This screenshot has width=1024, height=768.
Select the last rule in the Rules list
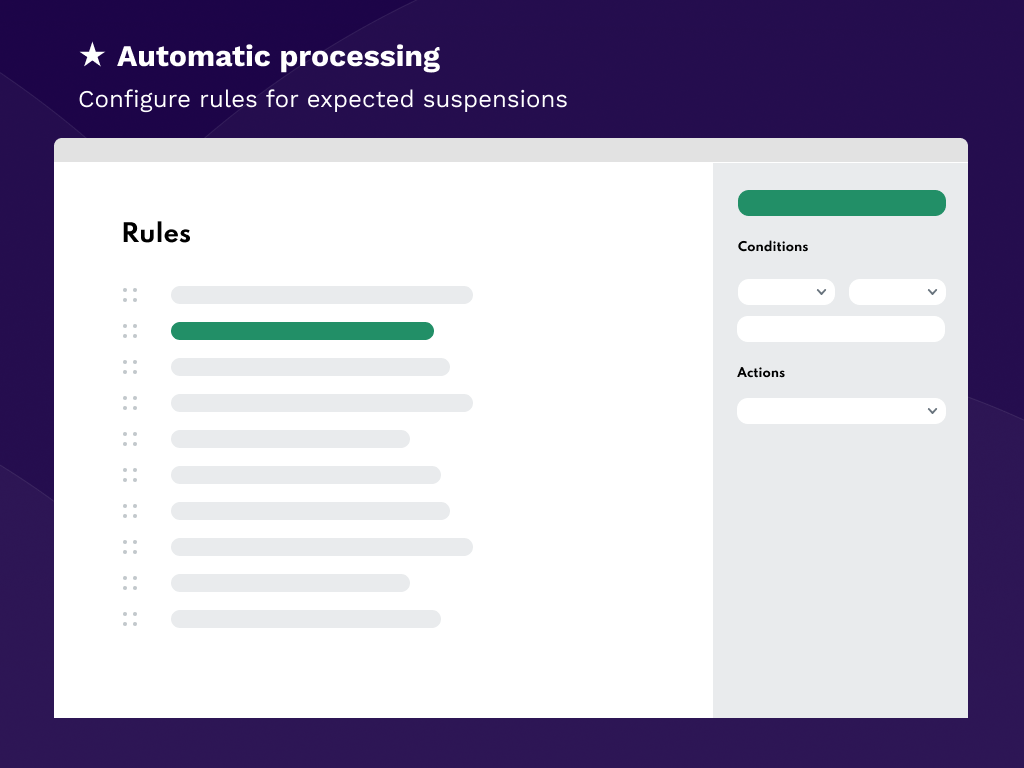coord(305,619)
